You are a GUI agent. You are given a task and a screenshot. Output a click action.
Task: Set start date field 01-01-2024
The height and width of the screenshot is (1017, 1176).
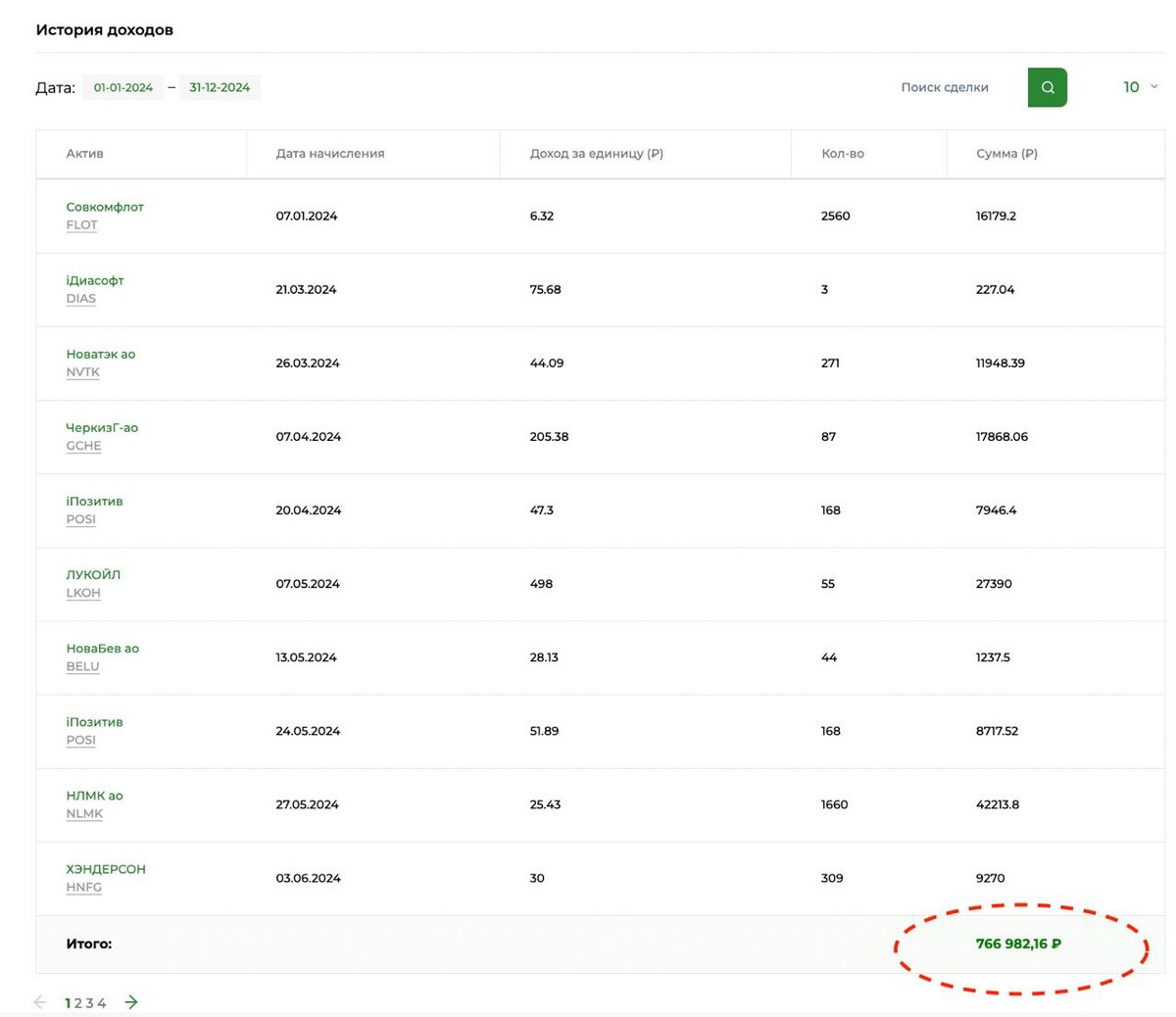point(123,87)
